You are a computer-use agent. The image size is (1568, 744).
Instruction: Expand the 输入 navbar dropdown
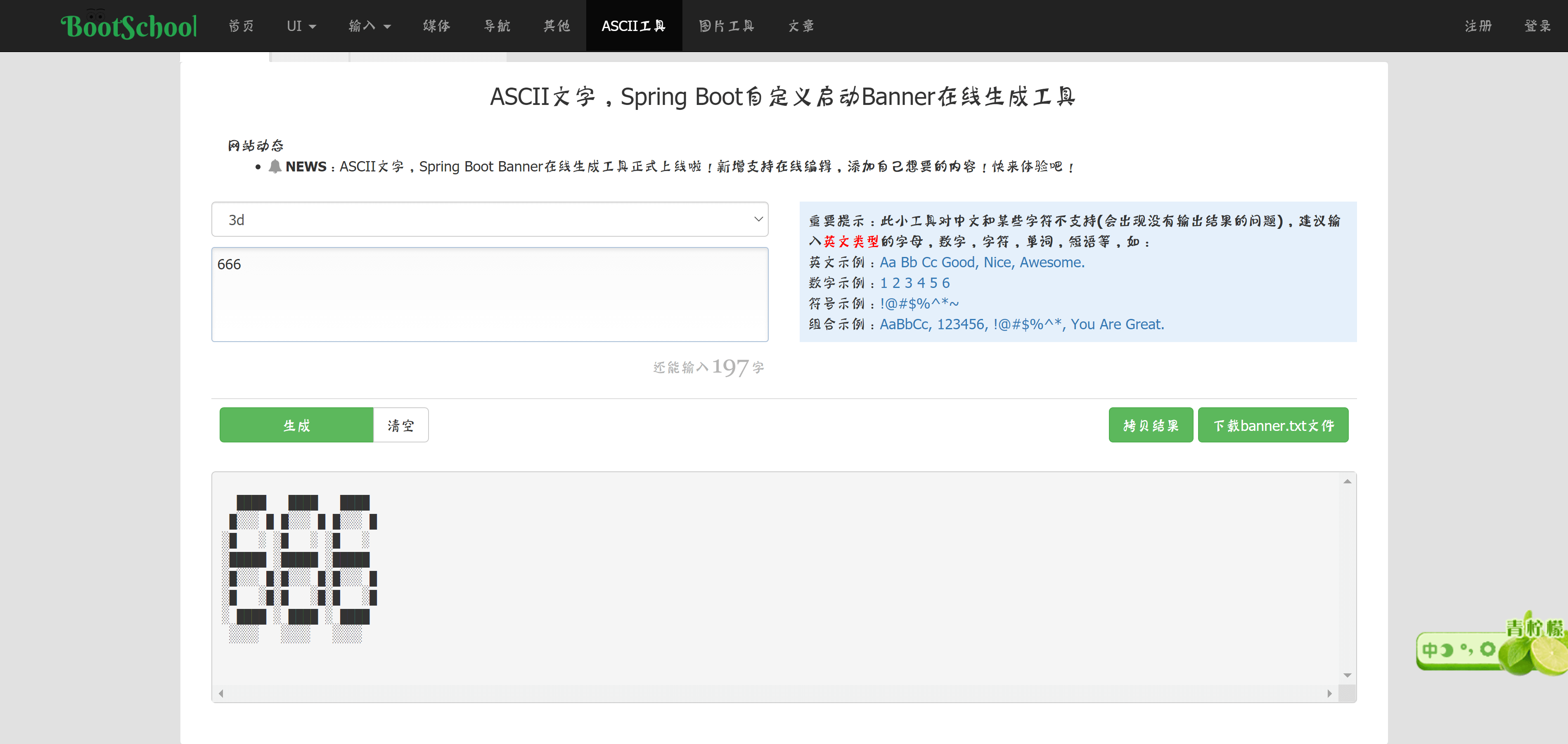[369, 26]
